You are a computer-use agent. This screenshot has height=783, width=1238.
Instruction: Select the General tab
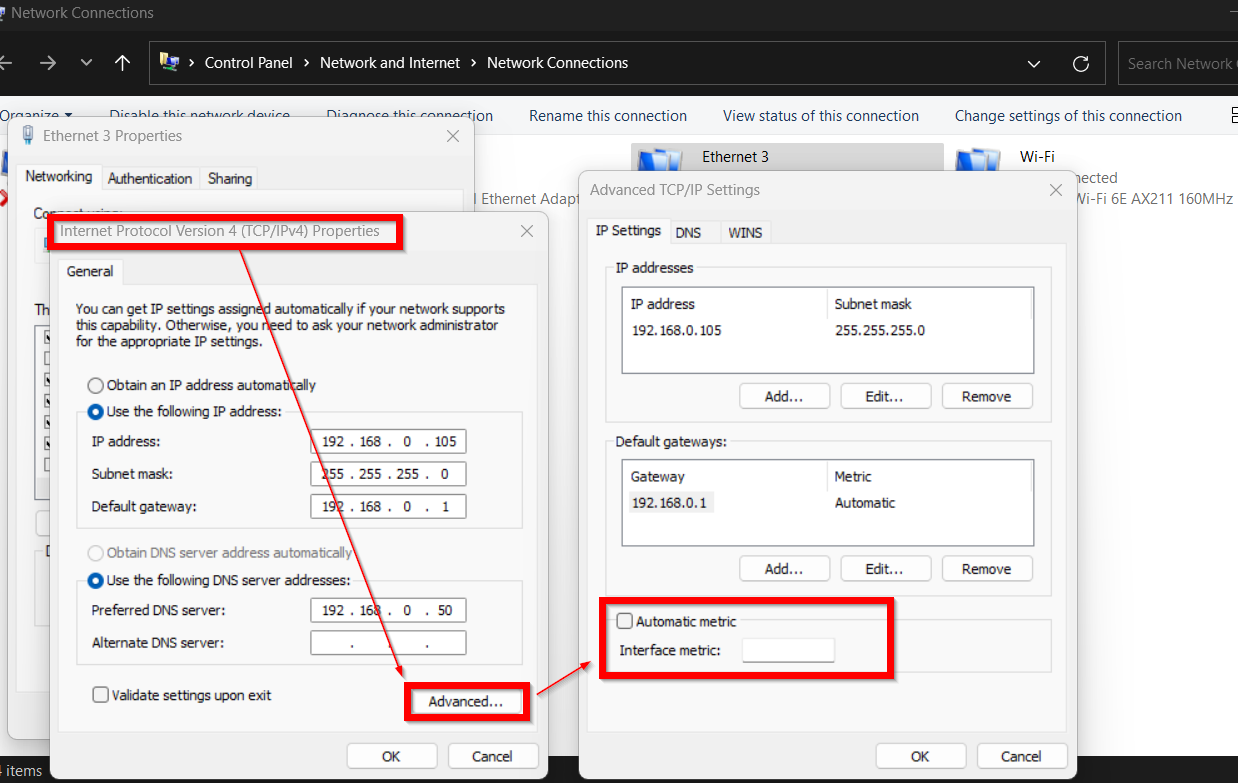pos(90,271)
